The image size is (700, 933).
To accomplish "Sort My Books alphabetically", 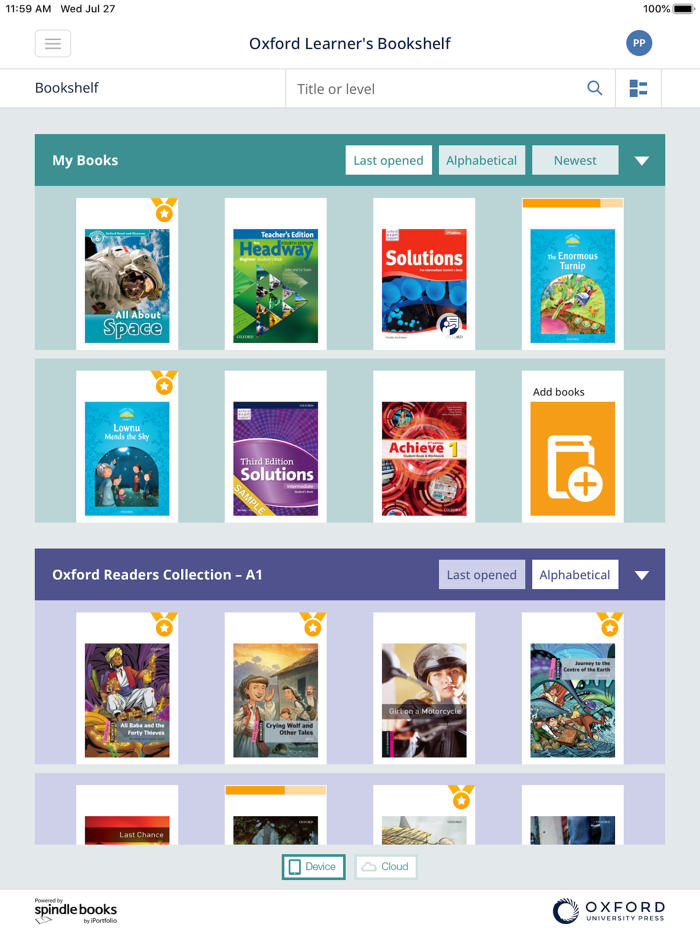I will click(482, 160).
